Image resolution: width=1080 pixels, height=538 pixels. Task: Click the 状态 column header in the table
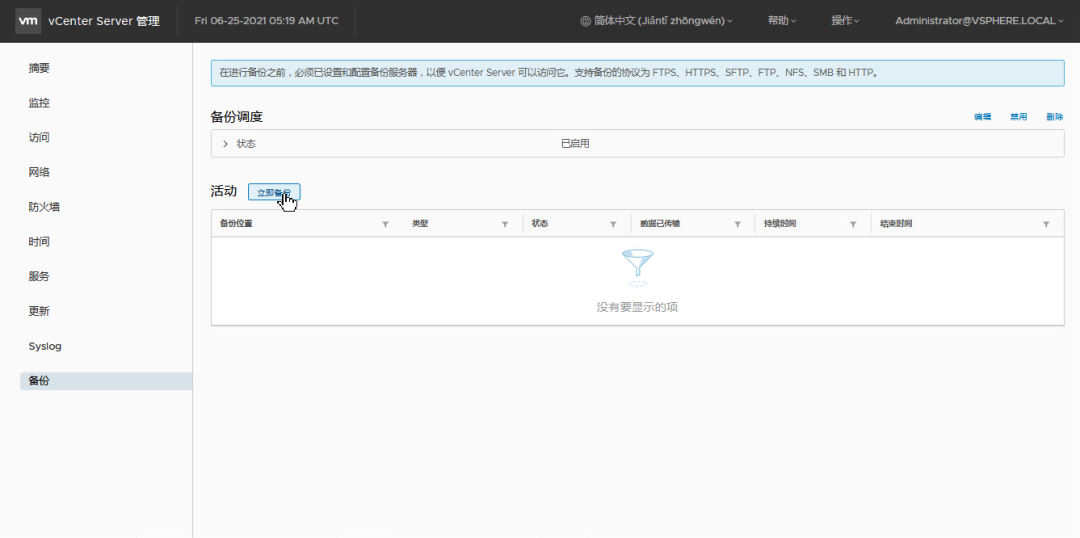click(x=540, y=224)
